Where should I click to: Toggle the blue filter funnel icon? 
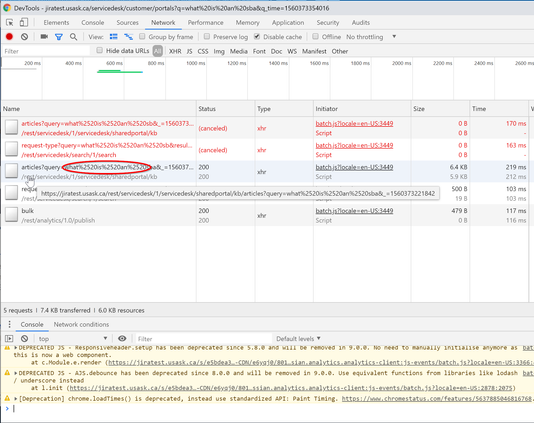tap(59, 37)
